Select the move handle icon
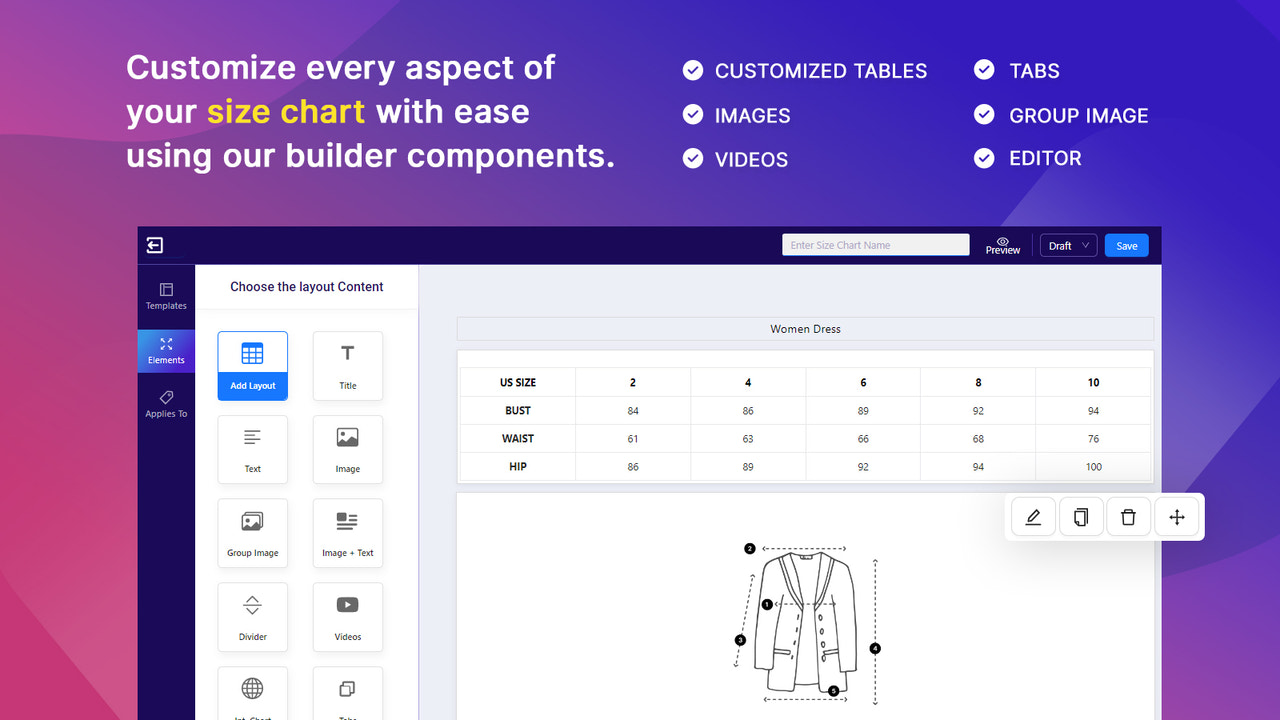The image size is (1280, 720). 1177,516
